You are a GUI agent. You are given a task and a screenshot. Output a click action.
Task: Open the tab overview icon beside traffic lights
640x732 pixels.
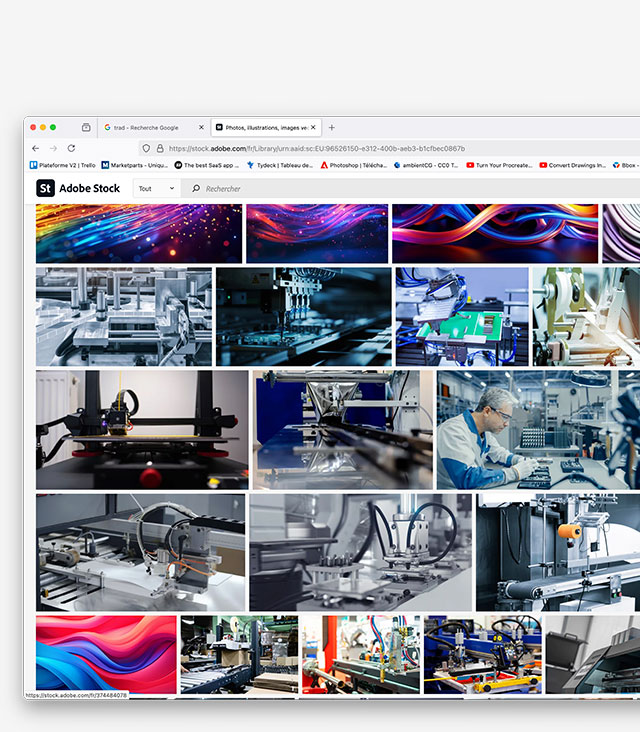[x=86, y=127]
